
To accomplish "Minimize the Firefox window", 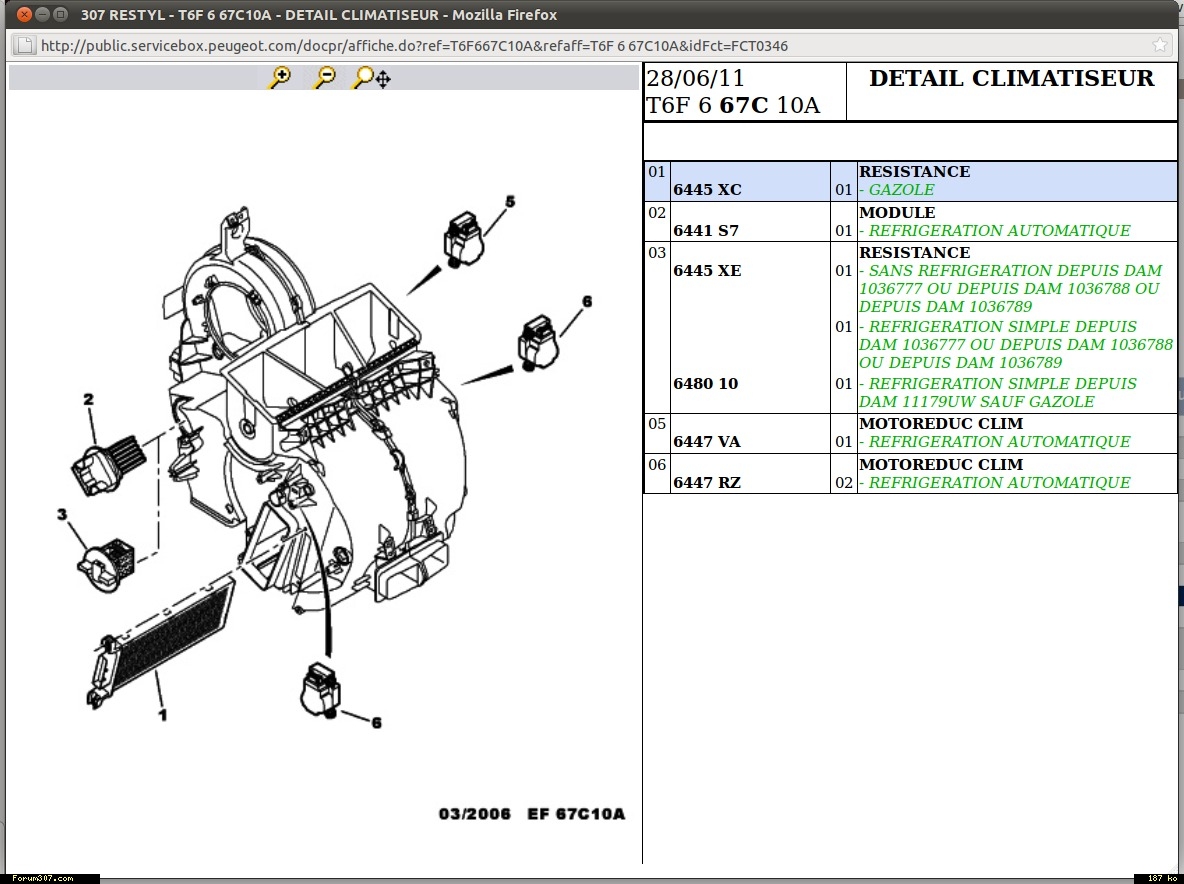I will [x=42, y=14].
